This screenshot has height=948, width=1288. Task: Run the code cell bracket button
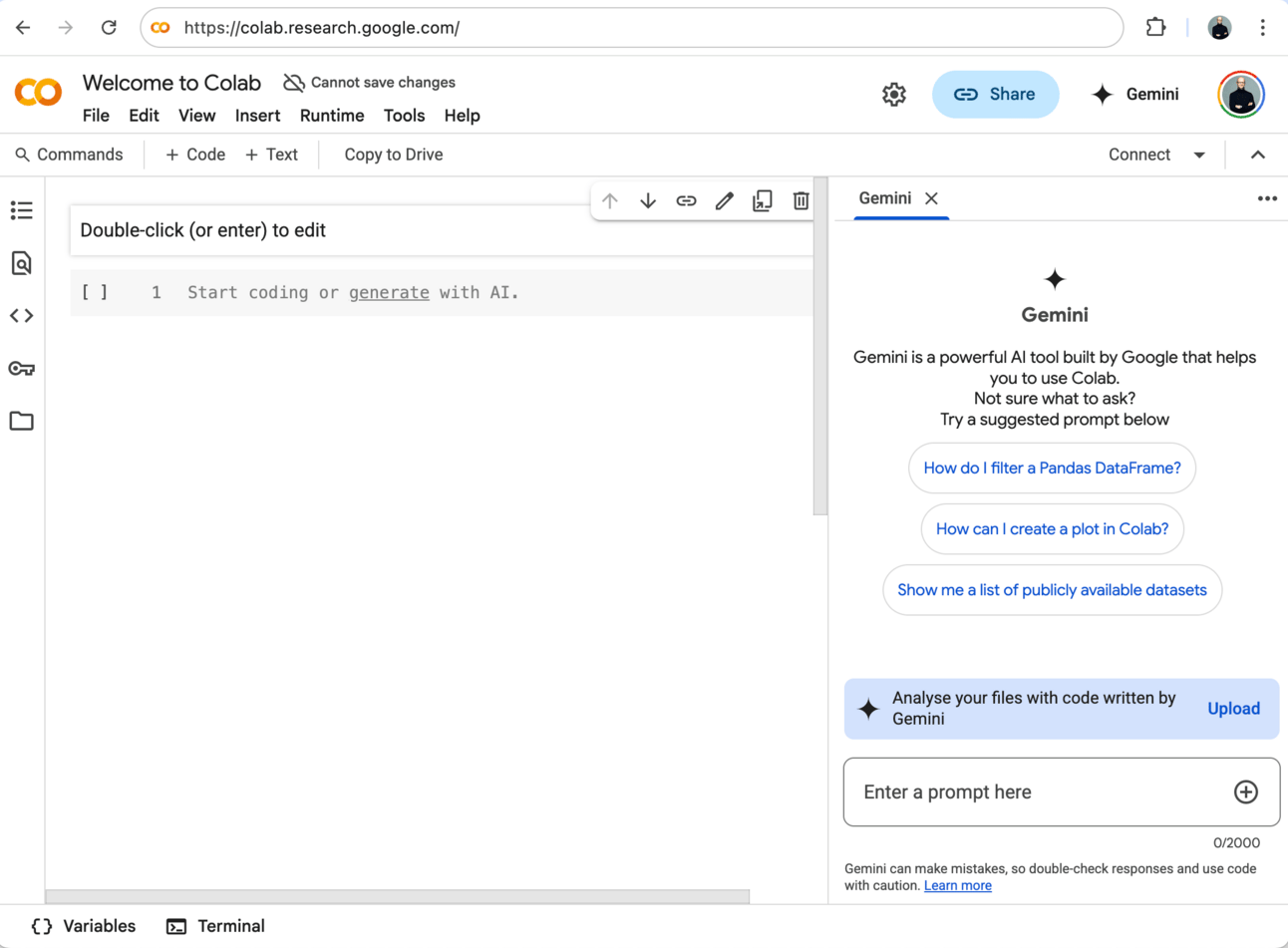[x=95, y=292]
